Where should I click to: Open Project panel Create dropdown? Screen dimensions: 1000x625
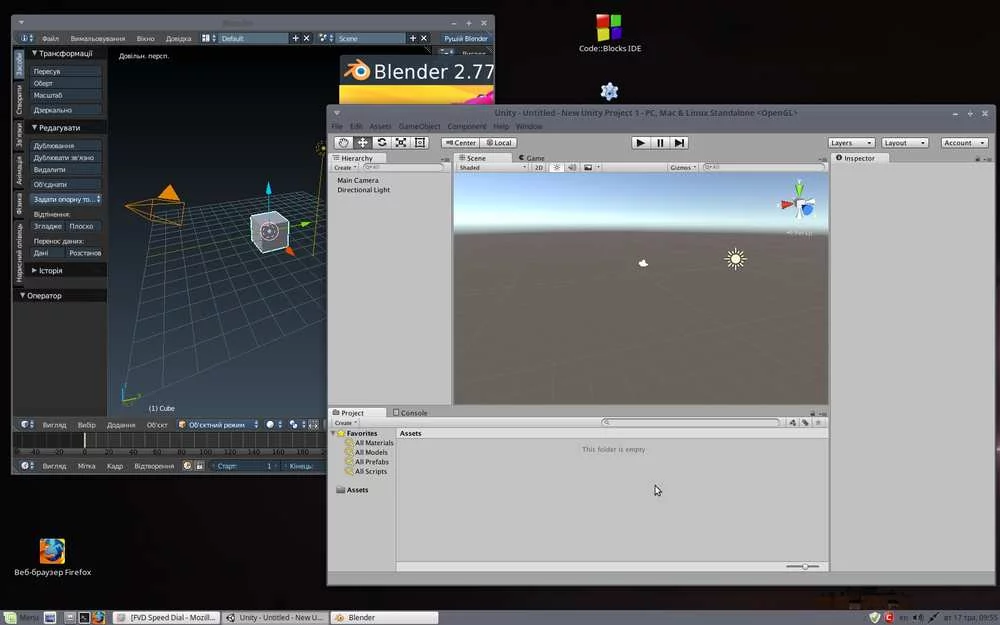pos(346,423)
